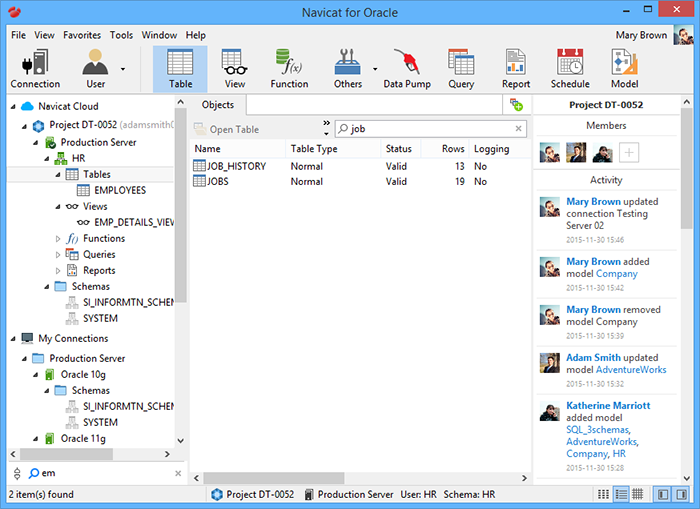Screen dimensions: 700x509
Task: Select the EMPLOYEES table in tree
Action: coord(112,191)
